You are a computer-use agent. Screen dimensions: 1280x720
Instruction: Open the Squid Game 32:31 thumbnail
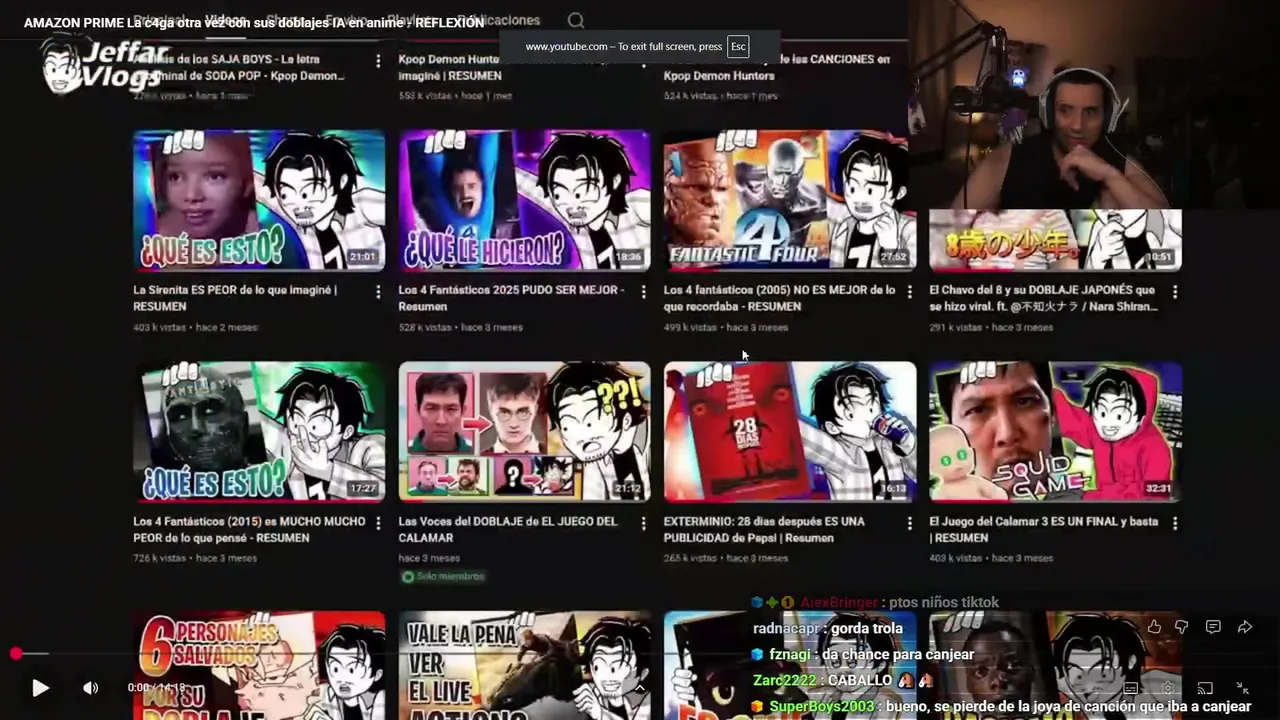(x=1055, y=431)
